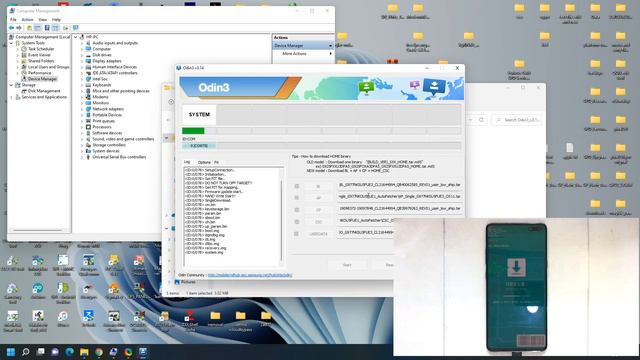640x360 pixels.
Task: Collapse the HP-PC root device node
Action: coord(76,37)
